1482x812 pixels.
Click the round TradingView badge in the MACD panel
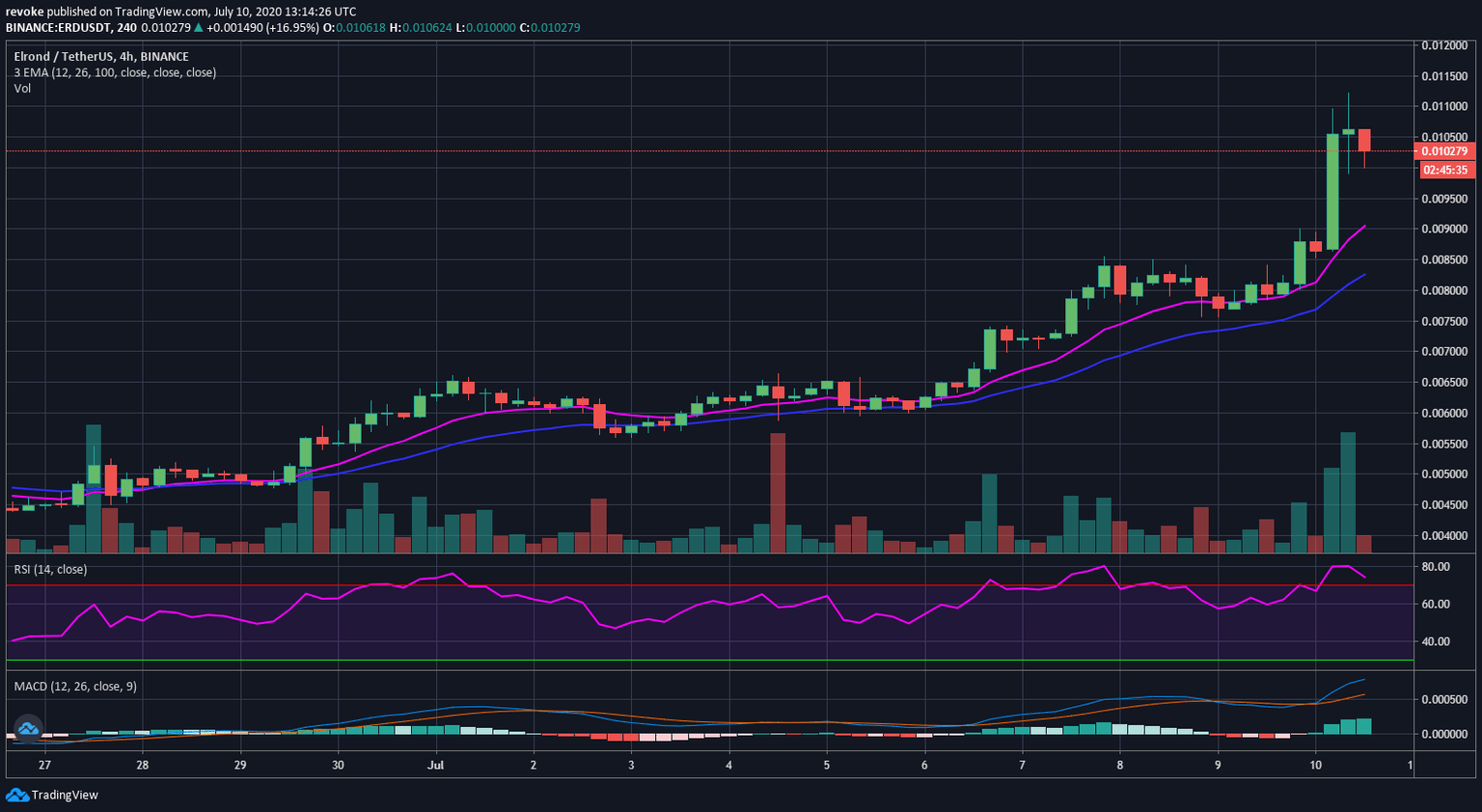(x=27, y=728)
